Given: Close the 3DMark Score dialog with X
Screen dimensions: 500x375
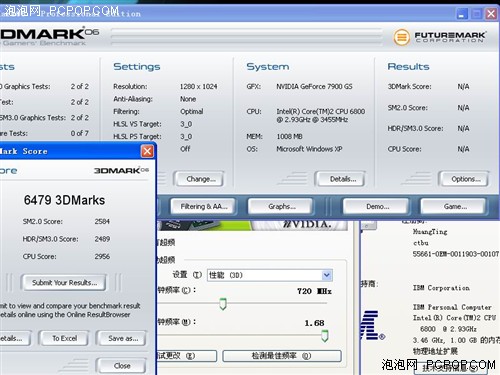Looking at the screenshot, I should [x=147, y=151].
